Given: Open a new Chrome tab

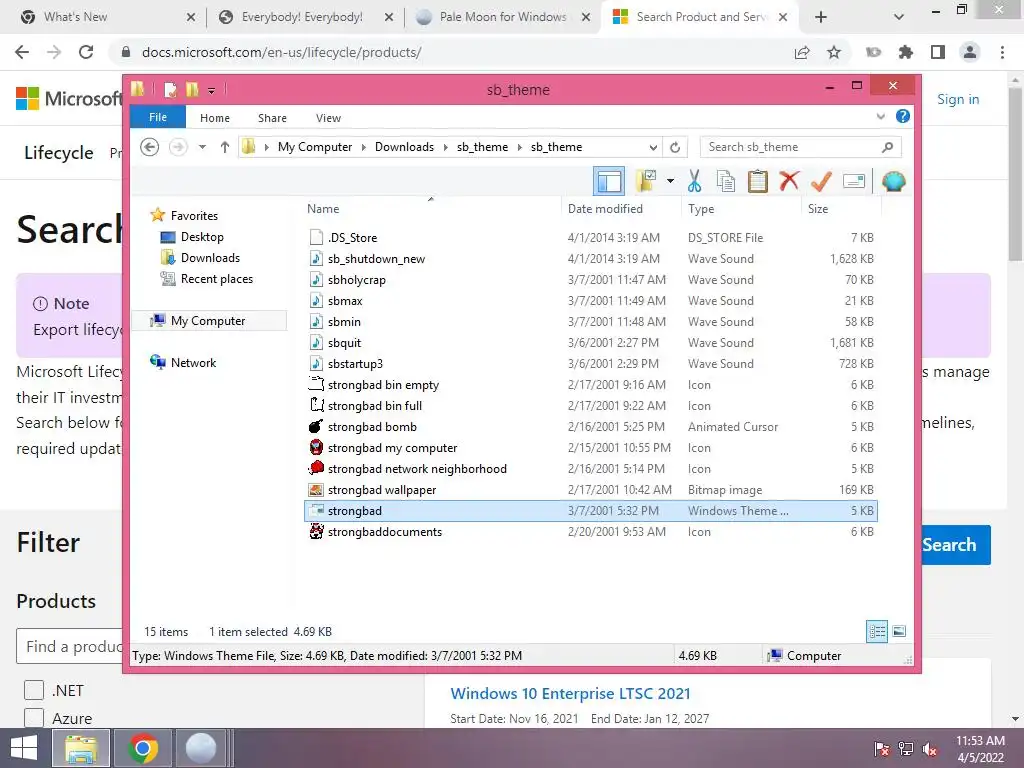Looking at the screenshot, I should point(821,17).
